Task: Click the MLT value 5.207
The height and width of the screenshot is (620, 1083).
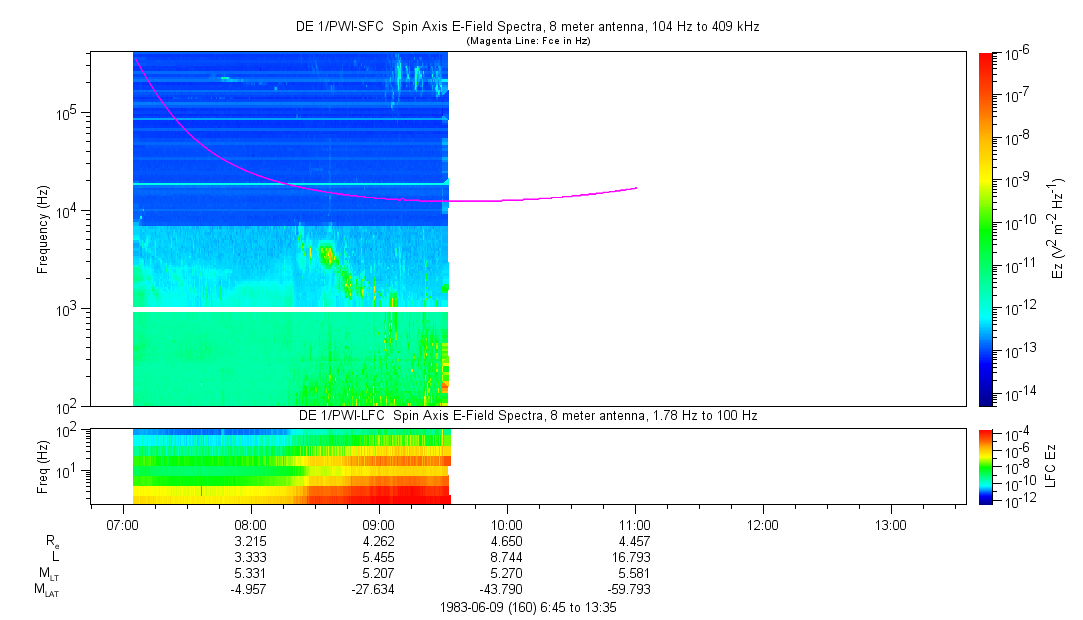Action: (x=378, y=573)
